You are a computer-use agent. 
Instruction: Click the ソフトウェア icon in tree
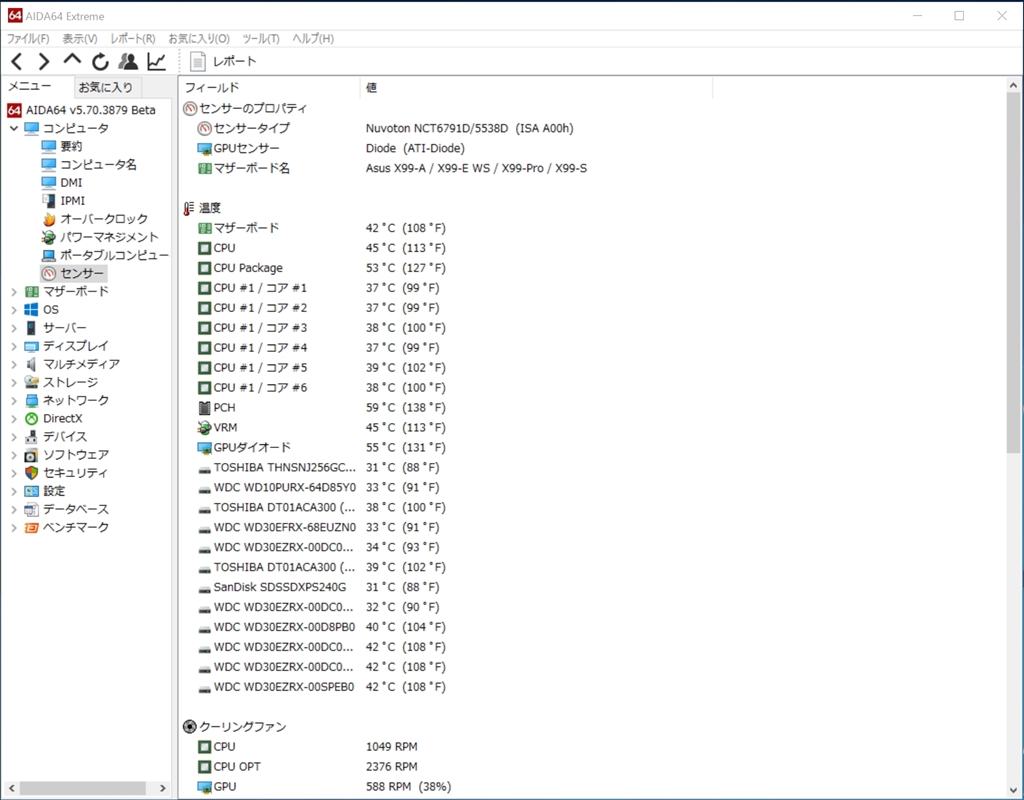31,455
